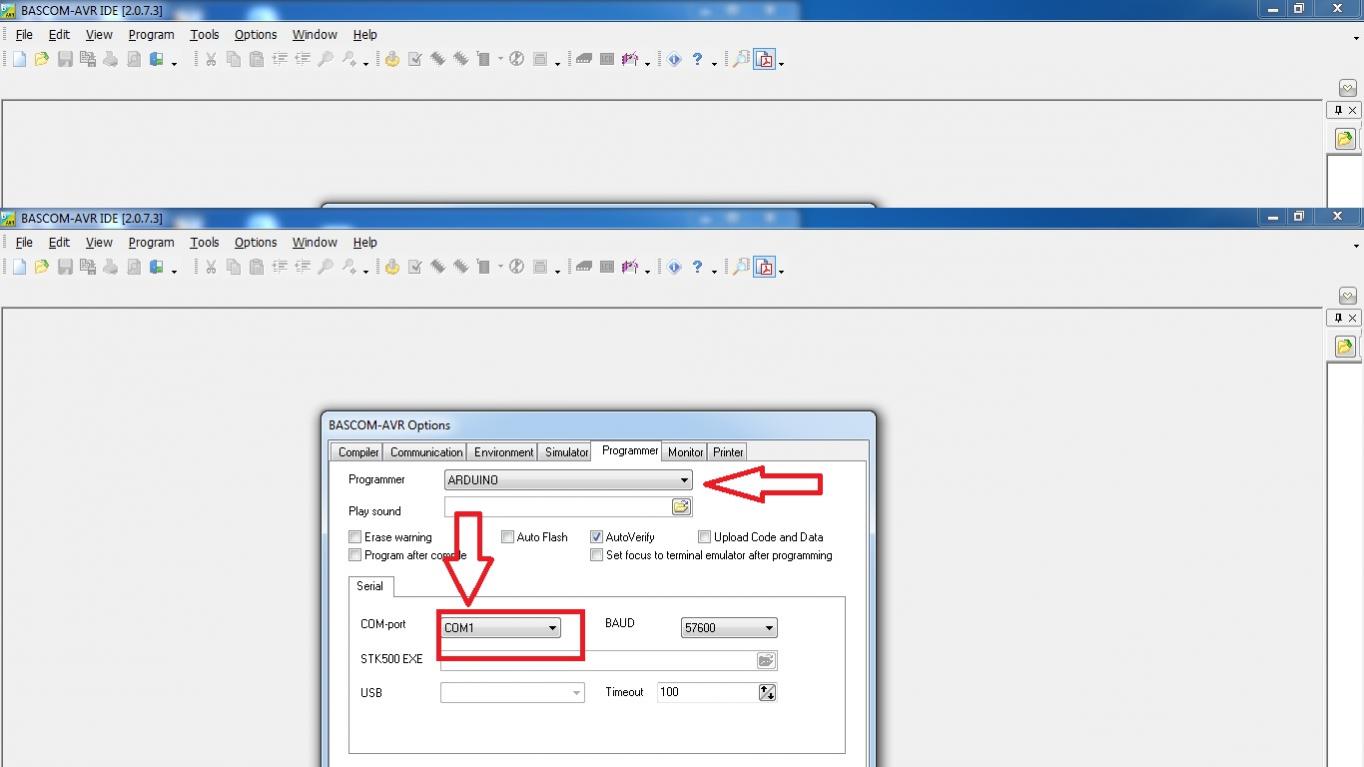Image resolution: width=1364 pixels, height=767 pixels.
Task: Enable Upload Code and Data option
Action: pyautogui.click(x=705, y=537)
